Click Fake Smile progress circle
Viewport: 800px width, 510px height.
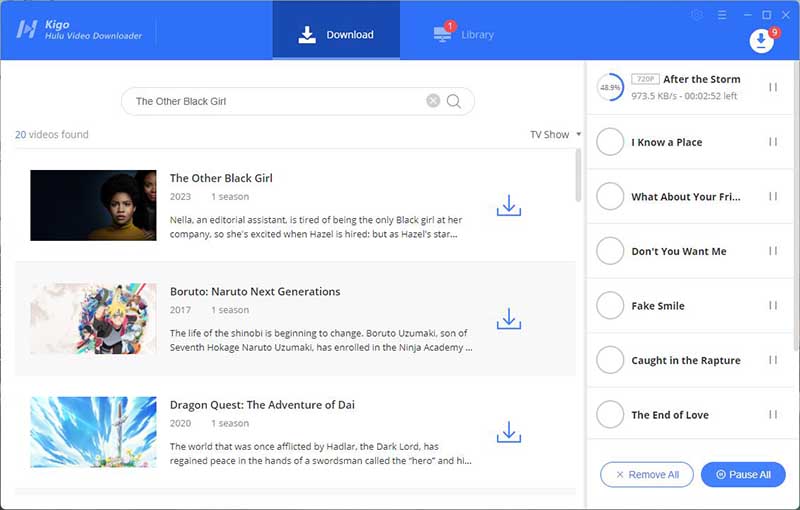[x=610, y=305]
